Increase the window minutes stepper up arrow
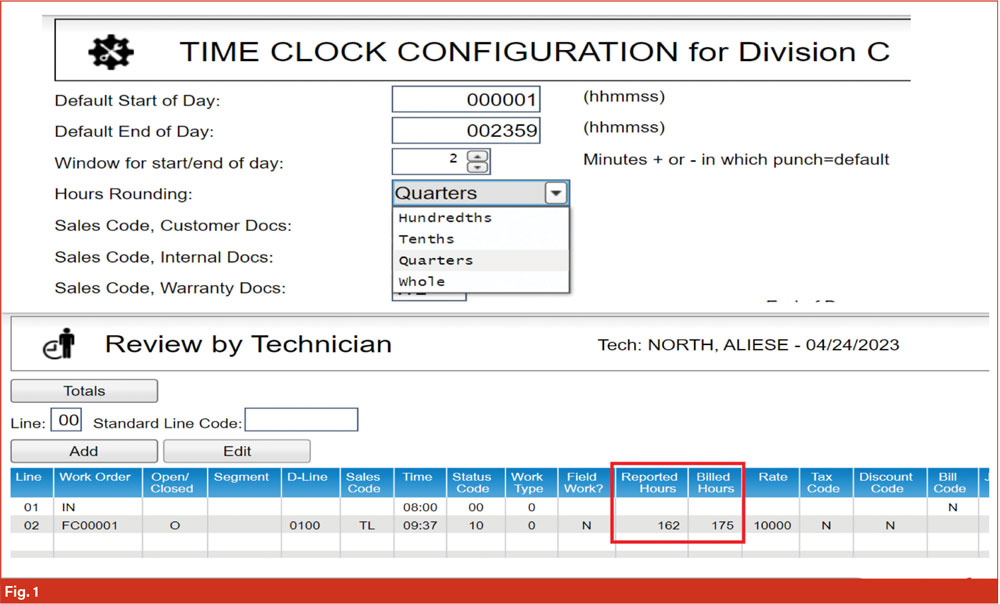 [x=478, y=156]
